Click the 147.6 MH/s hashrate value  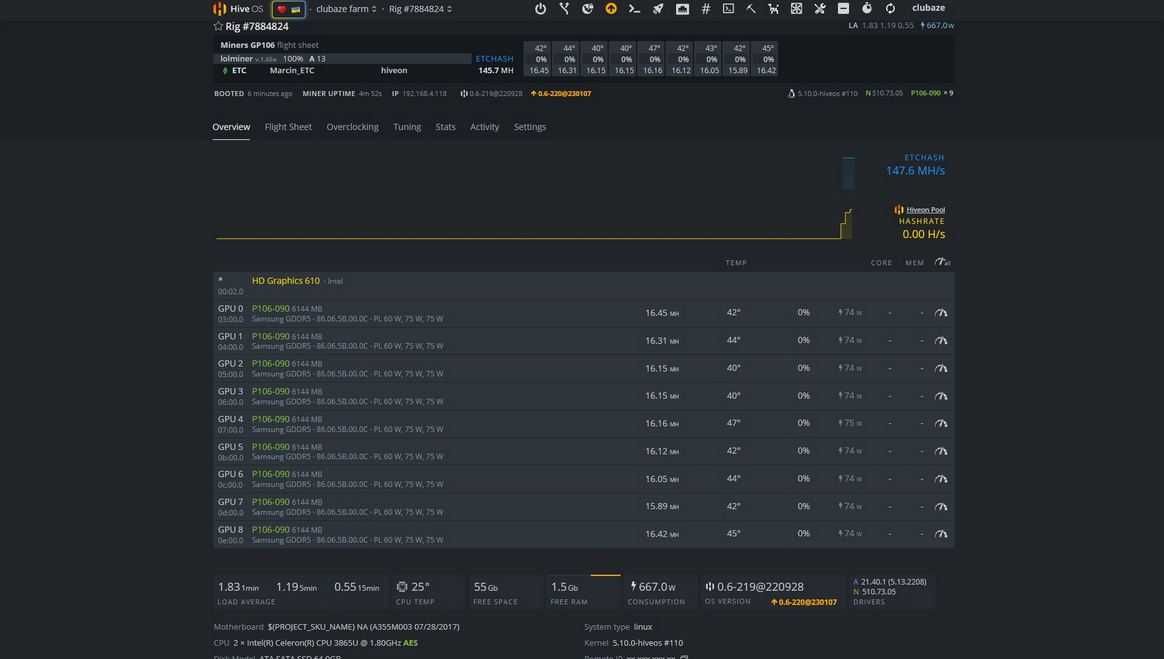915,171
